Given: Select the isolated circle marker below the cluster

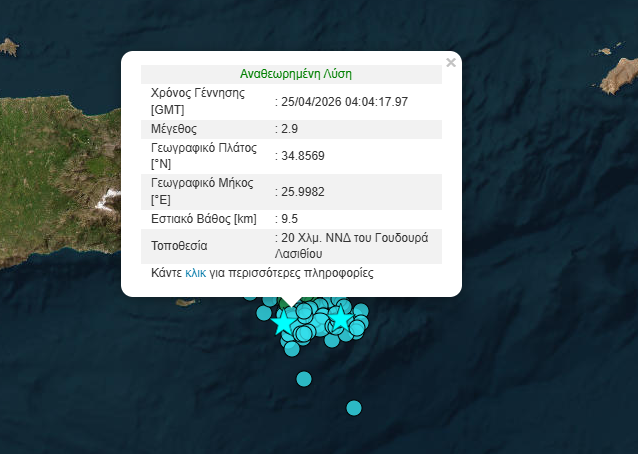Looking at the screenshot, I should (x=304, y=378).
